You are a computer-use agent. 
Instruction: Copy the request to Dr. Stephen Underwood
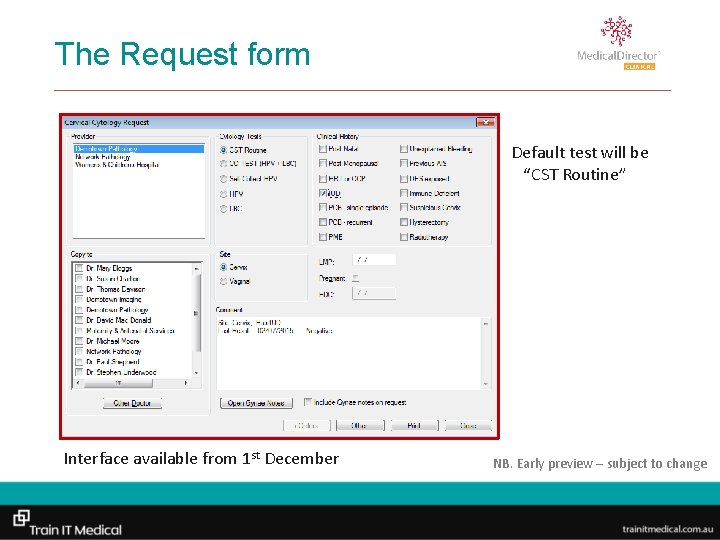79,372
